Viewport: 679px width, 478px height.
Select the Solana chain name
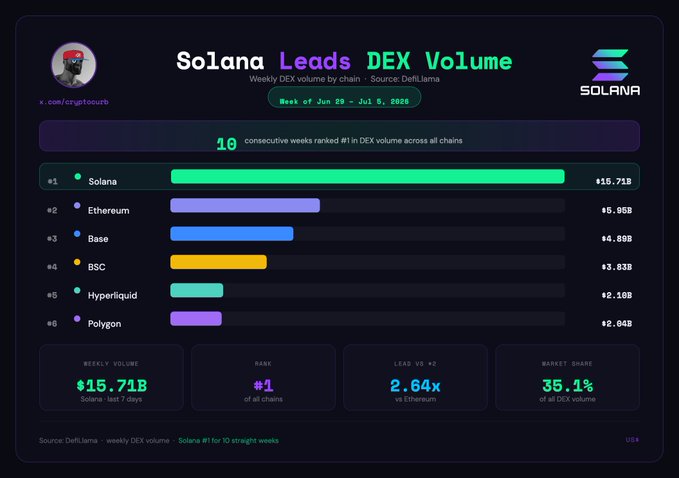103,181
